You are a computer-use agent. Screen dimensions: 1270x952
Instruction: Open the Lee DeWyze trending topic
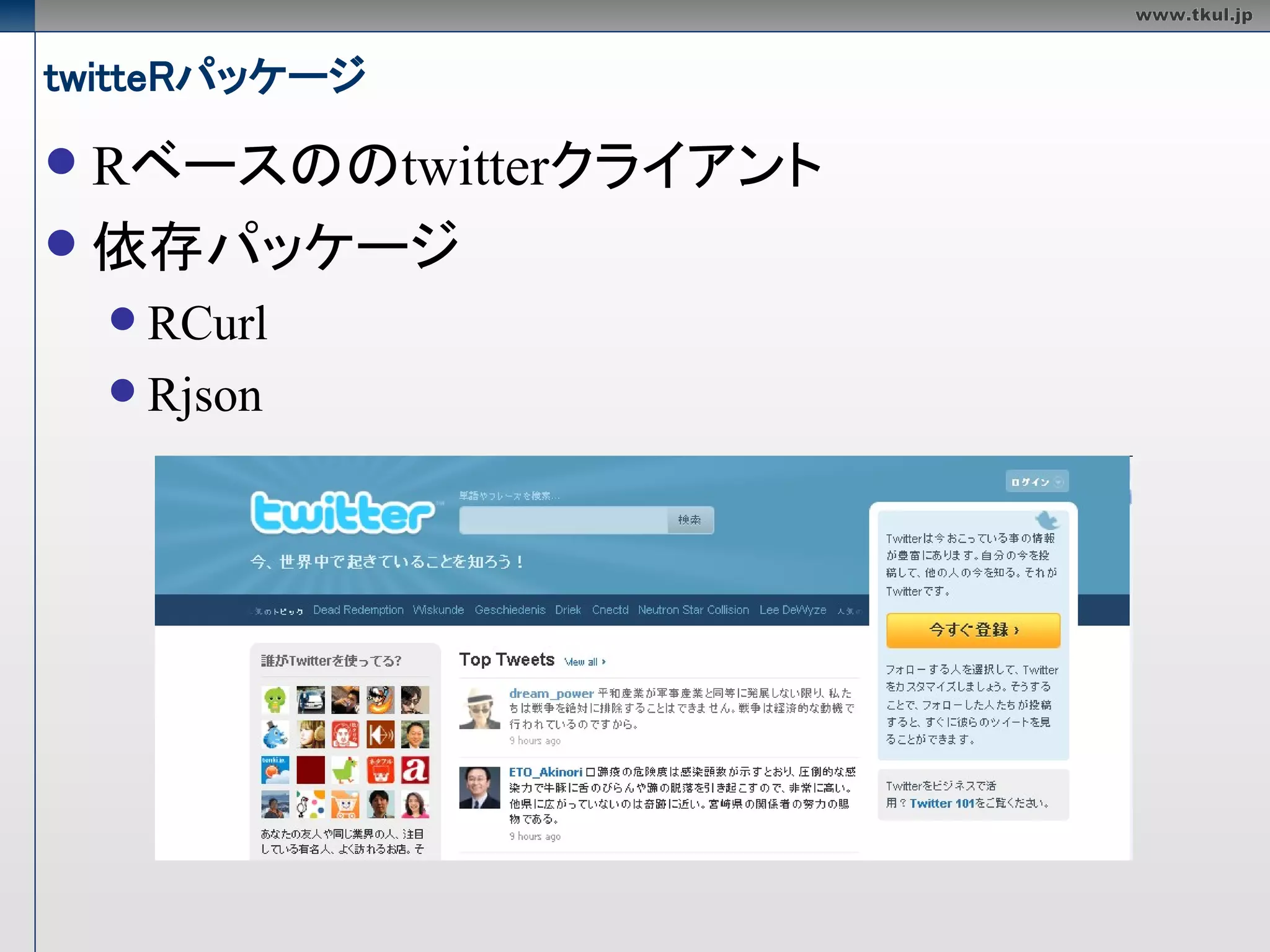pos(793,610)
